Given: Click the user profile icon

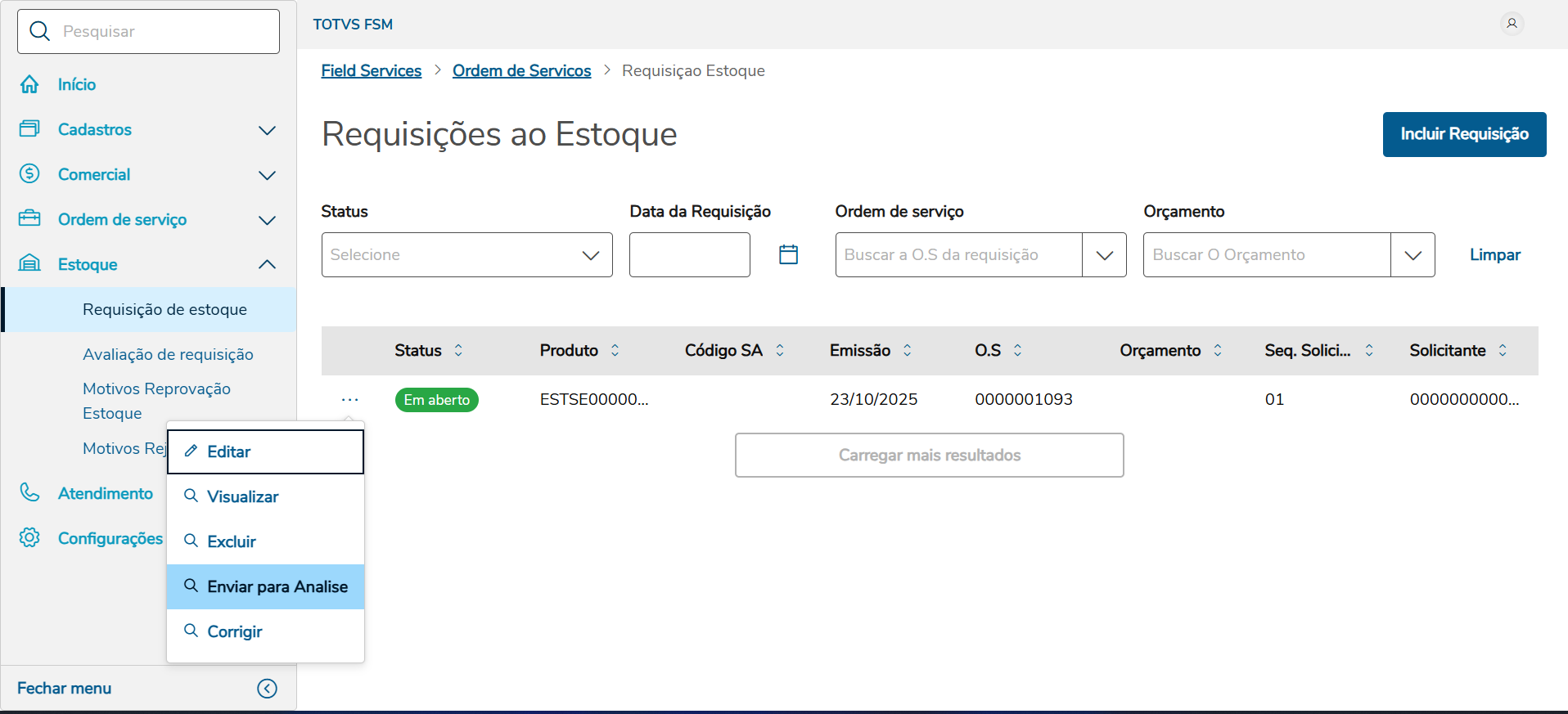Looking at the screenshot, I should pyautogui.click(x=1512, y=24).
